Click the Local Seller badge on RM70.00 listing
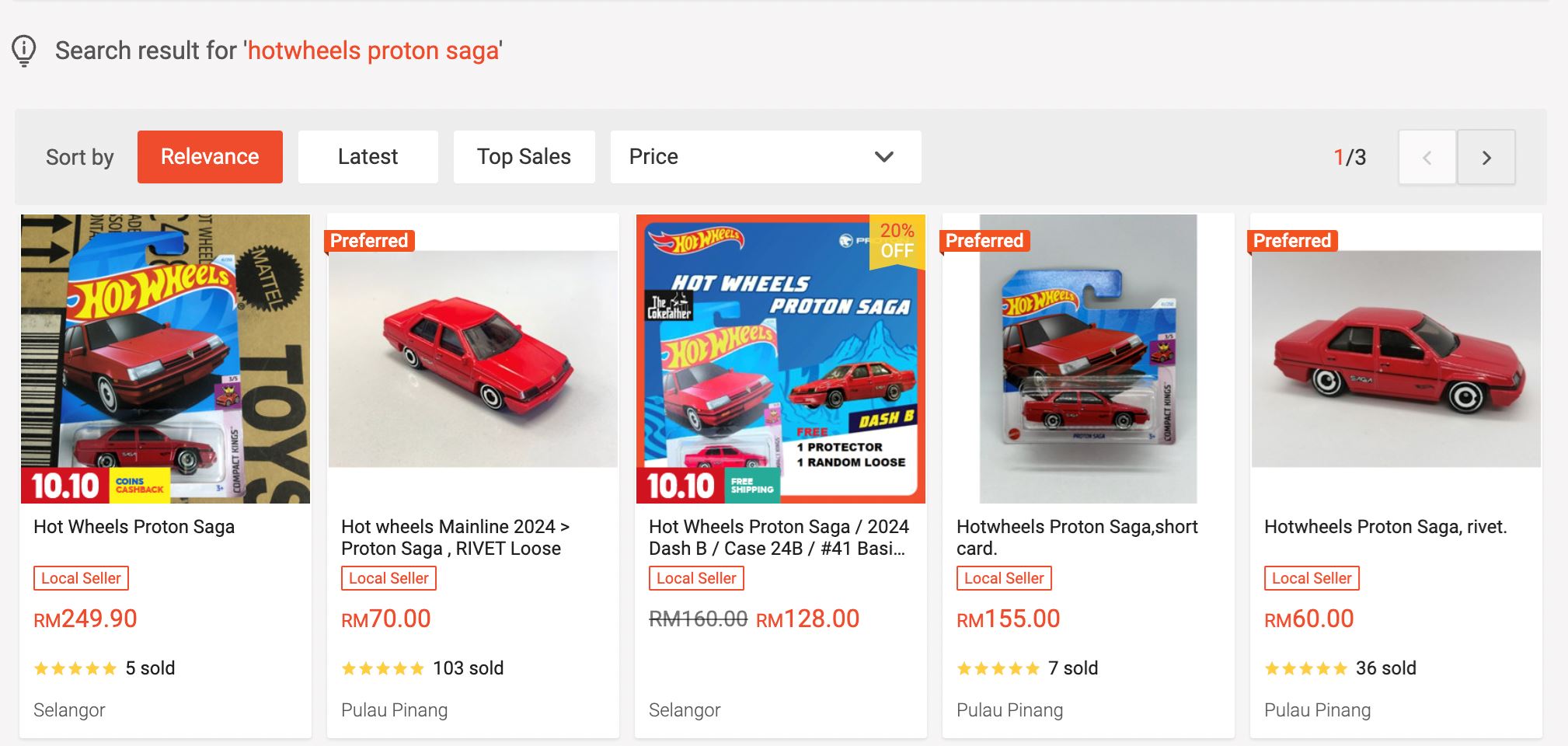This screenshot has width=1568, height=746. pos(389,578)
